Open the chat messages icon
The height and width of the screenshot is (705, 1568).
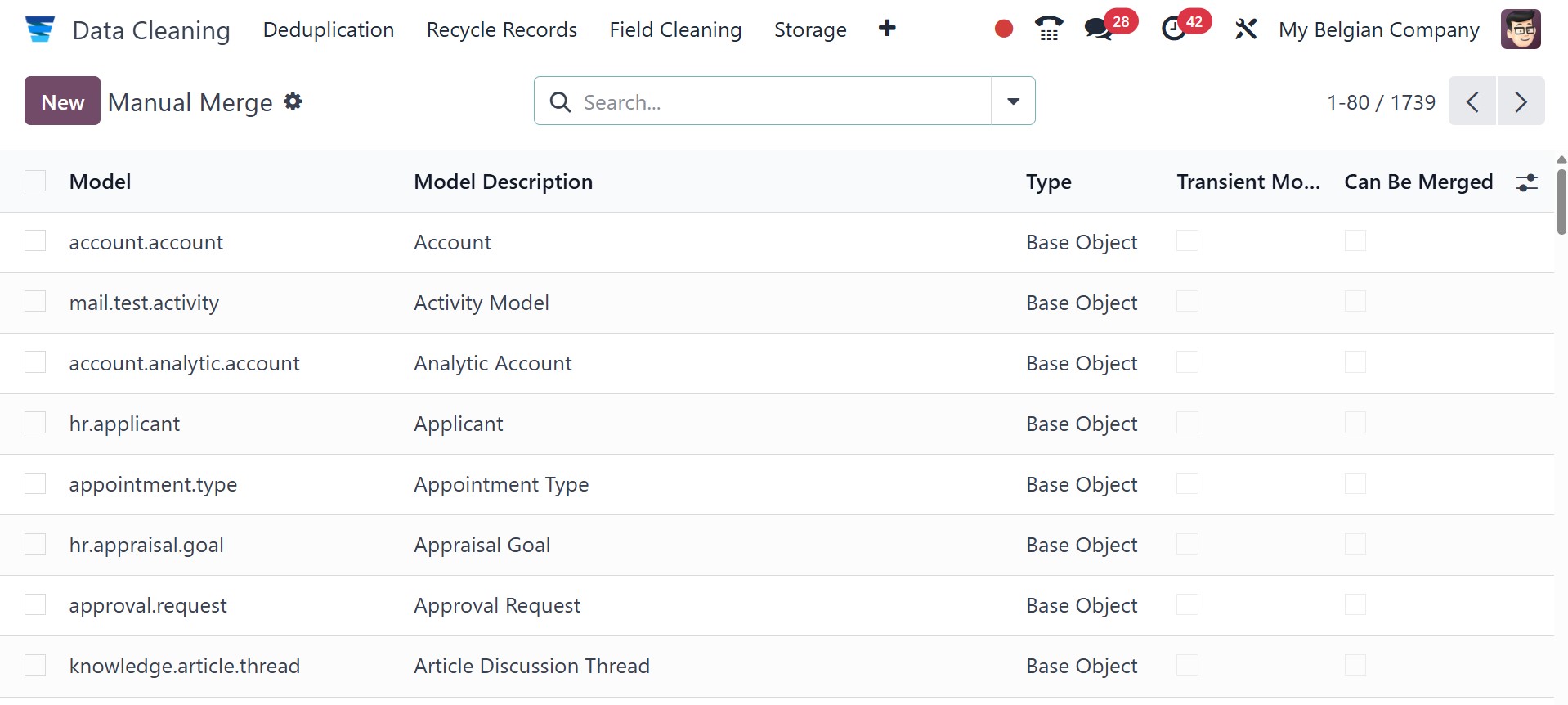click(x=1098, y=29)
